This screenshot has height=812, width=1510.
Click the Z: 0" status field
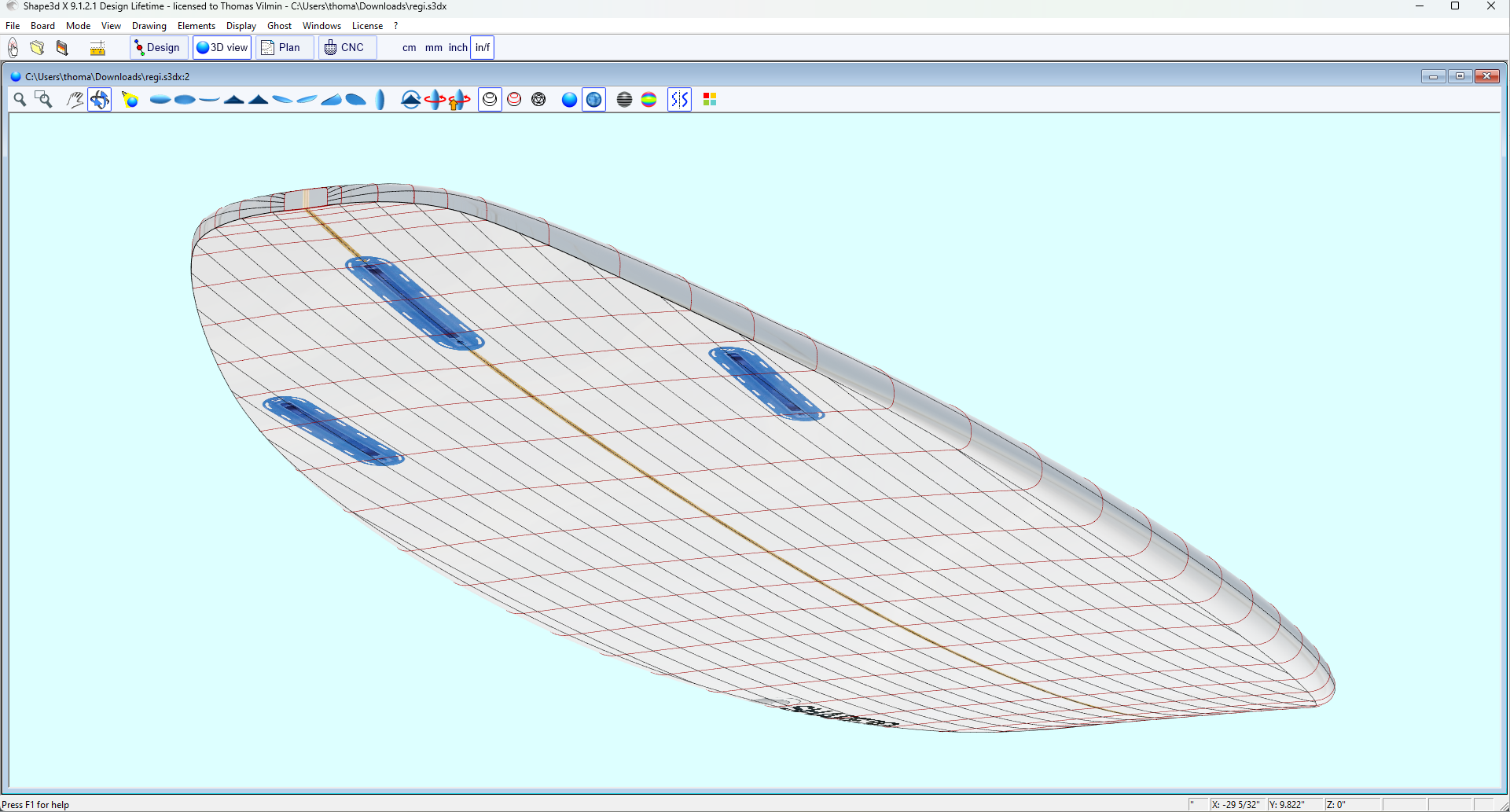tap(1351, 804)
